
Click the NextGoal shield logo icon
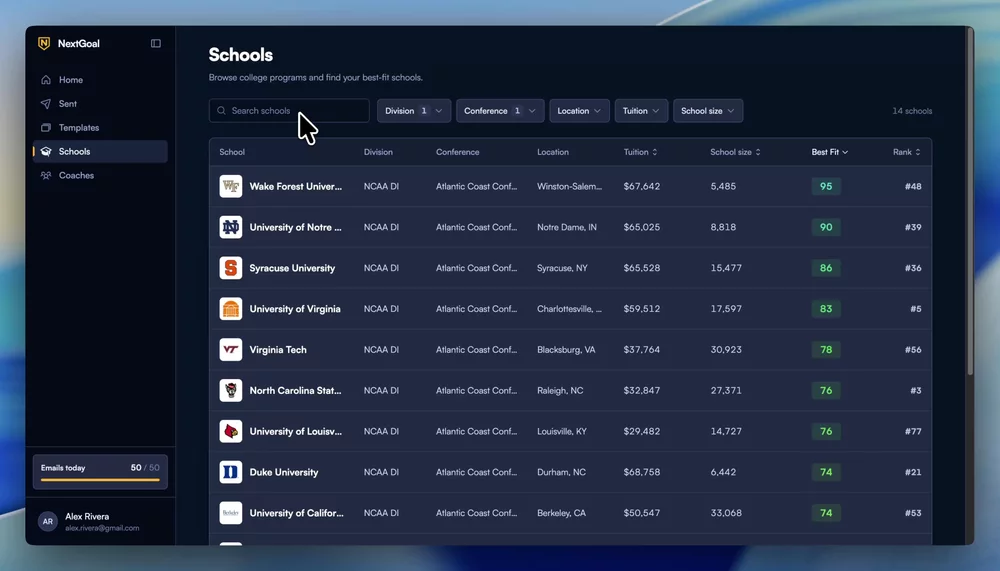pyautogui.click(x=44, y=43)
